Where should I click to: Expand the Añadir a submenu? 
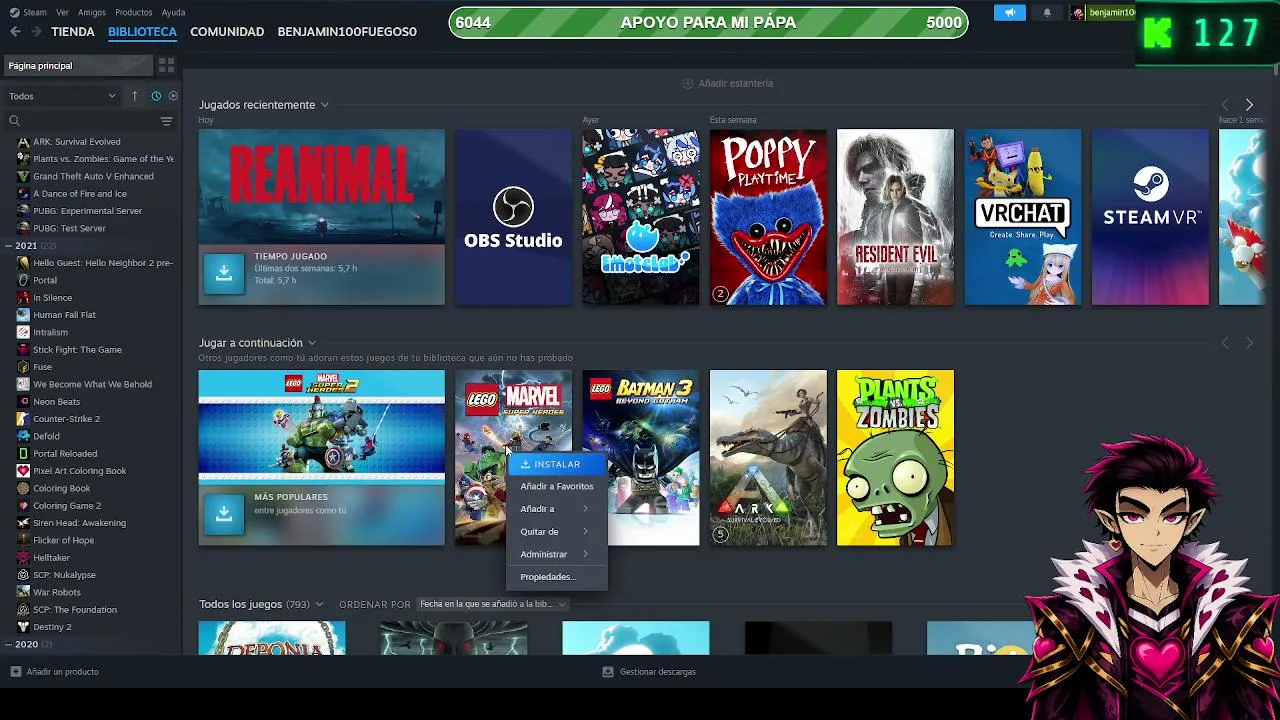557,509
